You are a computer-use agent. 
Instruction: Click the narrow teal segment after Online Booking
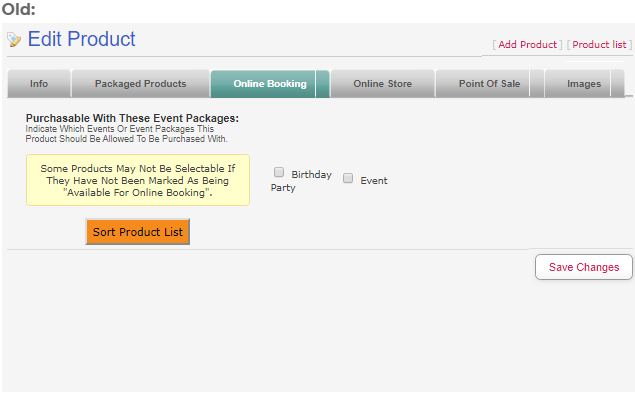(x=322, y=83)
